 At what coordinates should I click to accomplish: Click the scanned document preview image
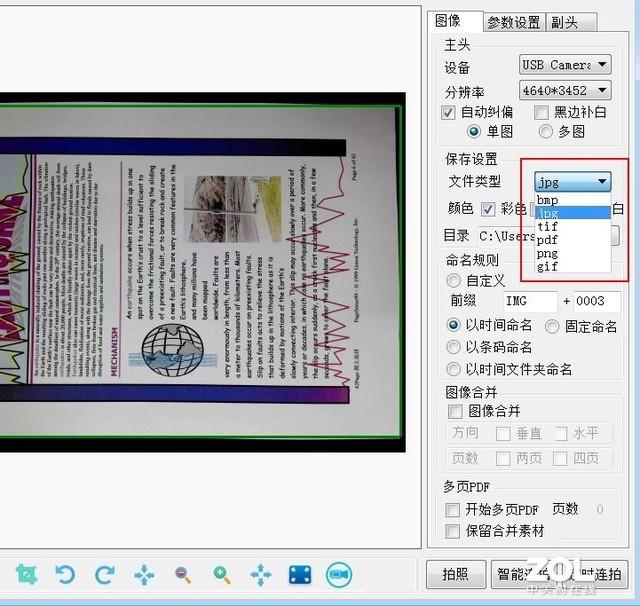[x=203, y=272]
